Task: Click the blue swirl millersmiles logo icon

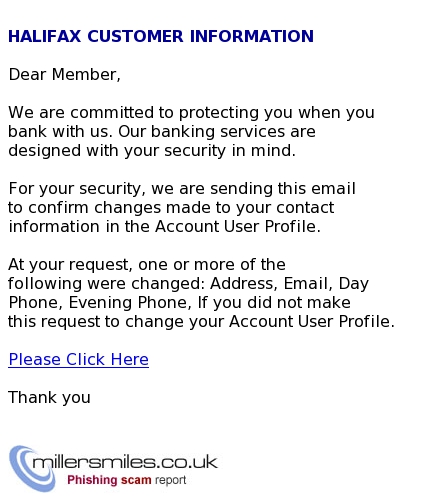Action: [x=32, y=469]
